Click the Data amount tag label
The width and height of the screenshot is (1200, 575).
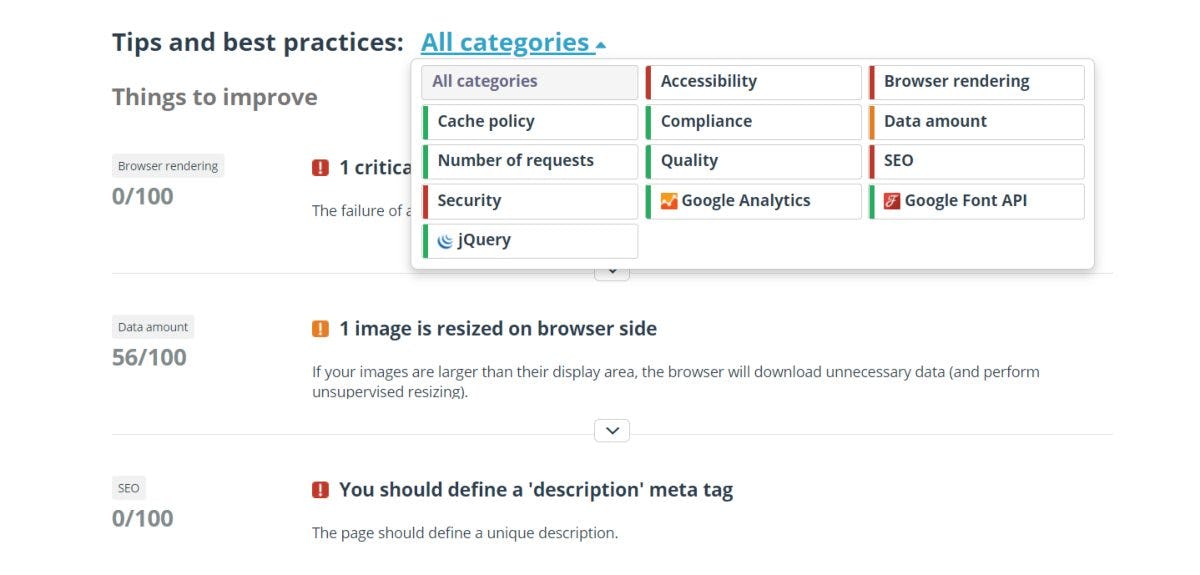pyautogui.click(x=152, y=327)
